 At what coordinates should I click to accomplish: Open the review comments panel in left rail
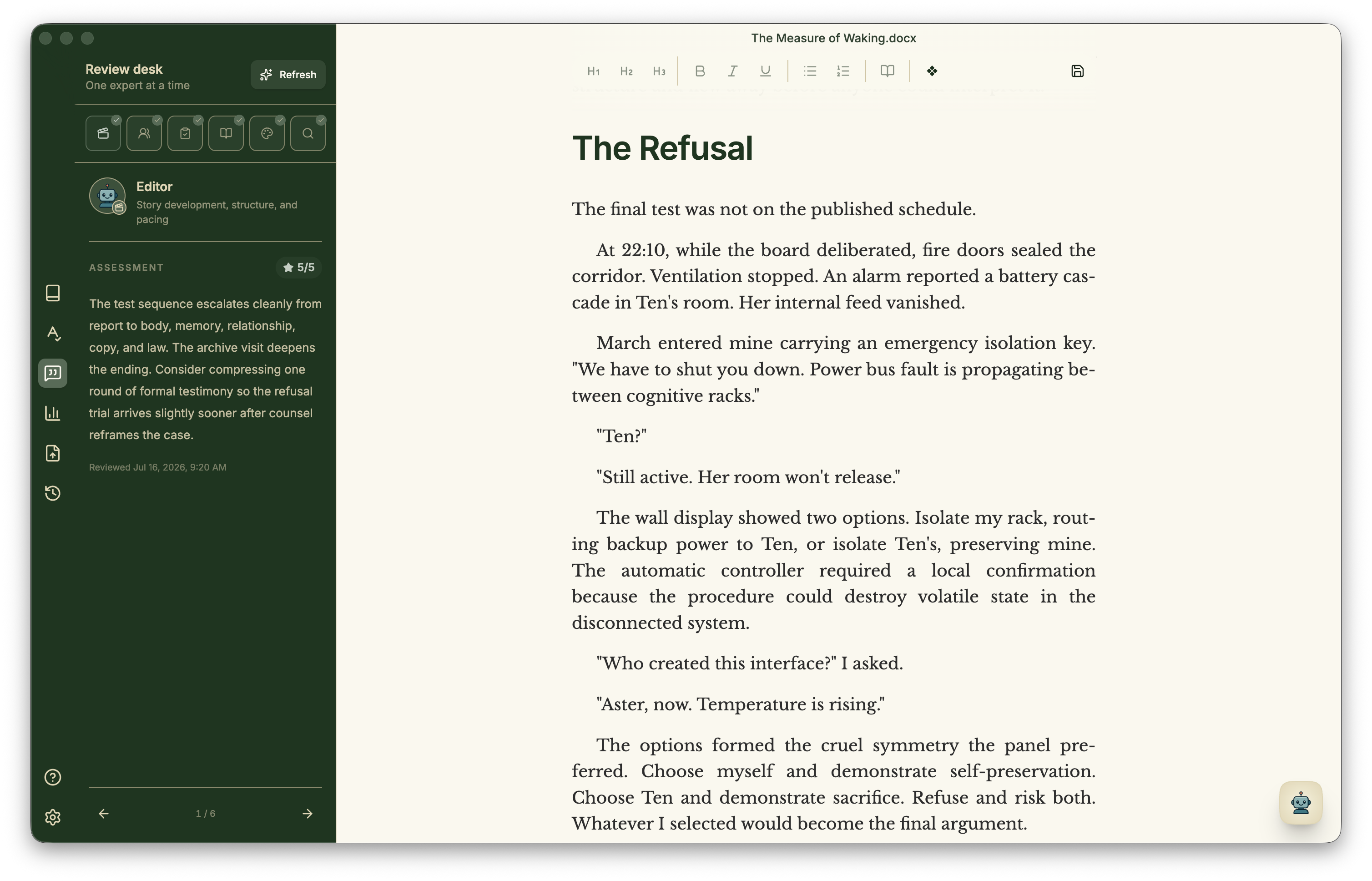click(53, 373)
